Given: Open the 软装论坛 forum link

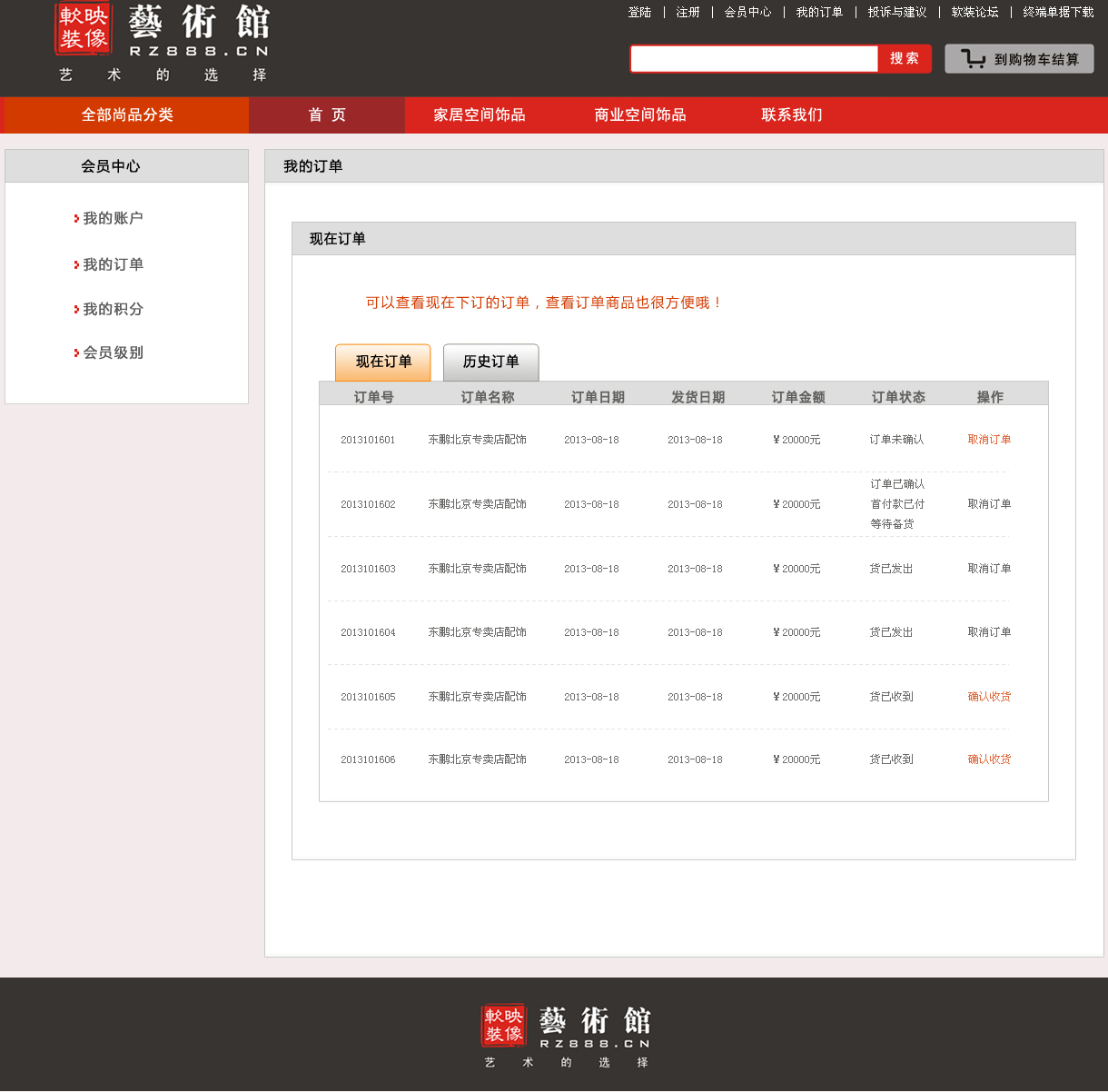Looking at the screenshot, I should click(x=974, y=13).
